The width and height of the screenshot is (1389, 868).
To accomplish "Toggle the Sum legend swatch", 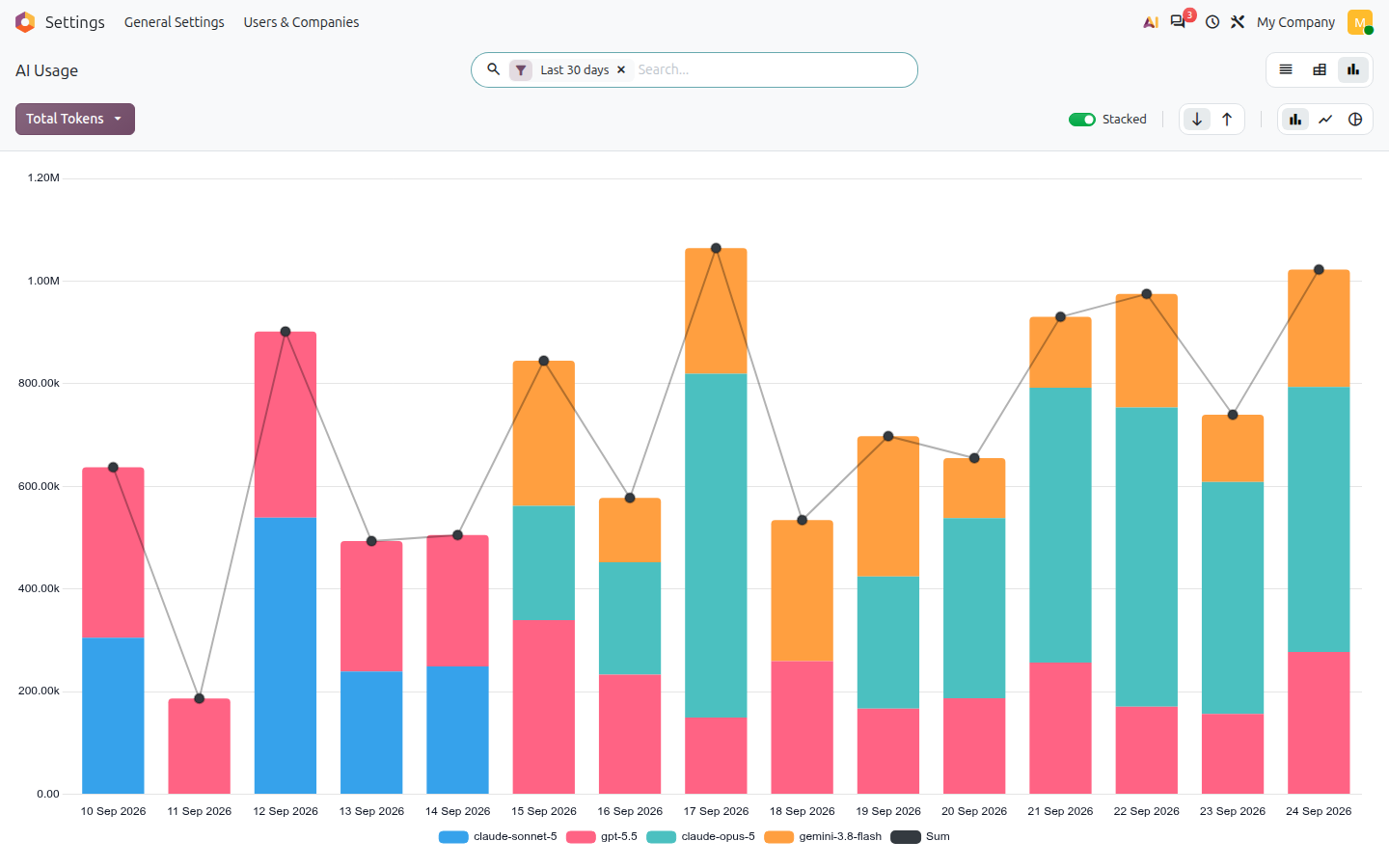I will click(x=906, y=837).
